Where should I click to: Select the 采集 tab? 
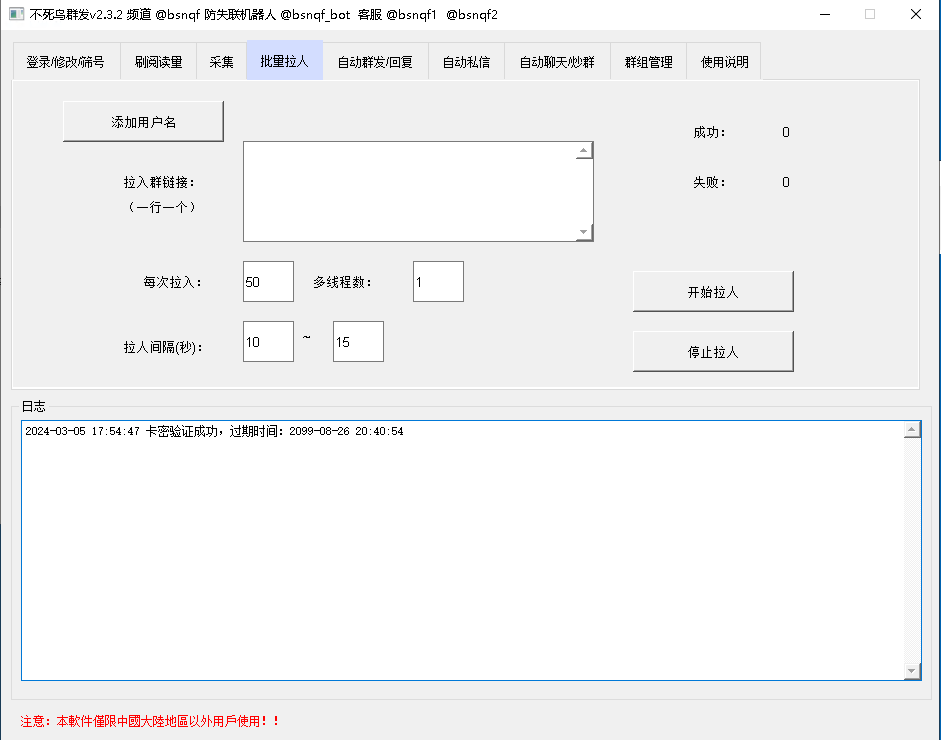point(221,62)
